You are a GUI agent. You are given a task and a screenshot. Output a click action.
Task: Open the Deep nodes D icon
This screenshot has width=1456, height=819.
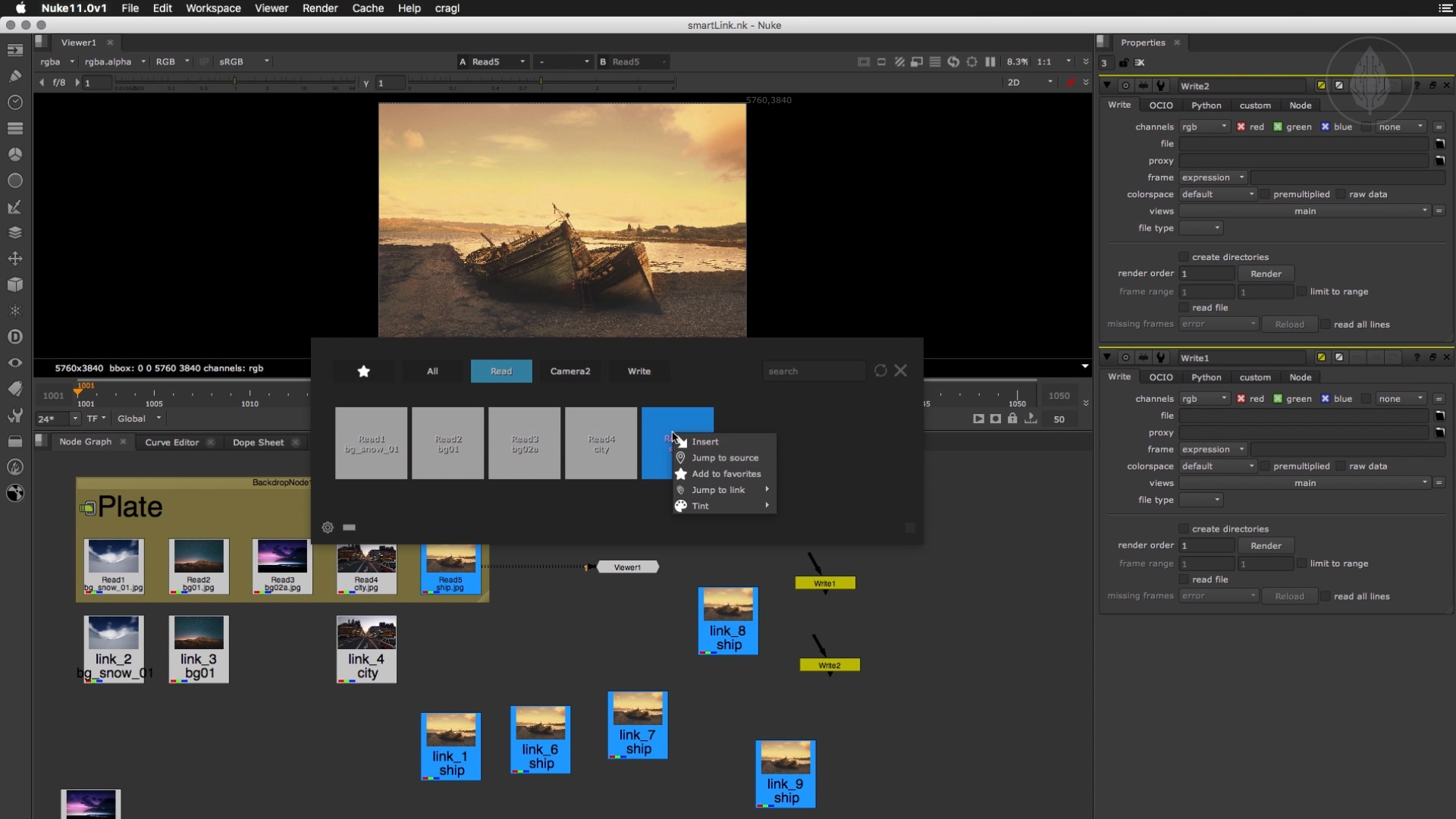click(14, 337)
